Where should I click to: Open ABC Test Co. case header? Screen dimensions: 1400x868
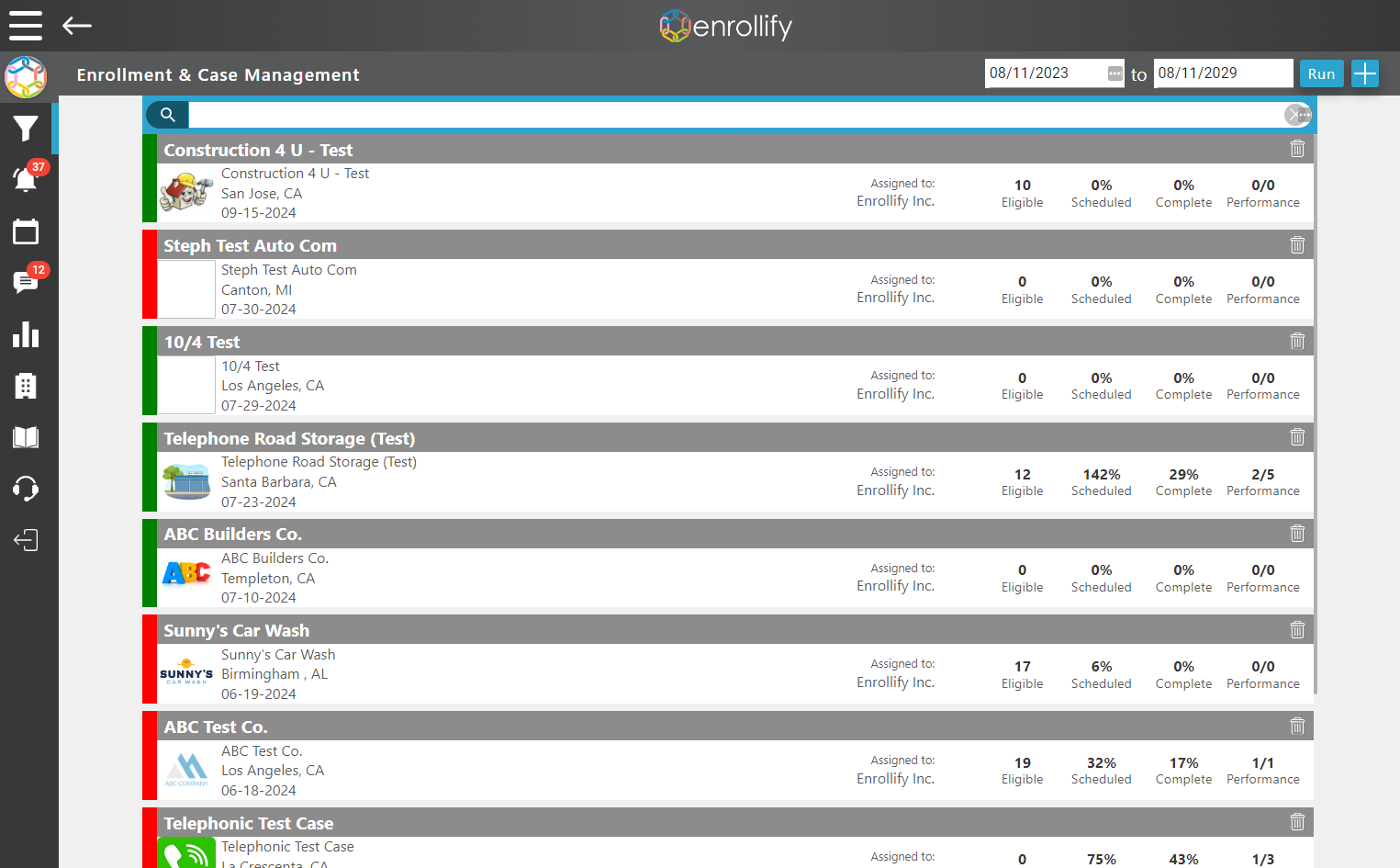(x=735, y=726)
